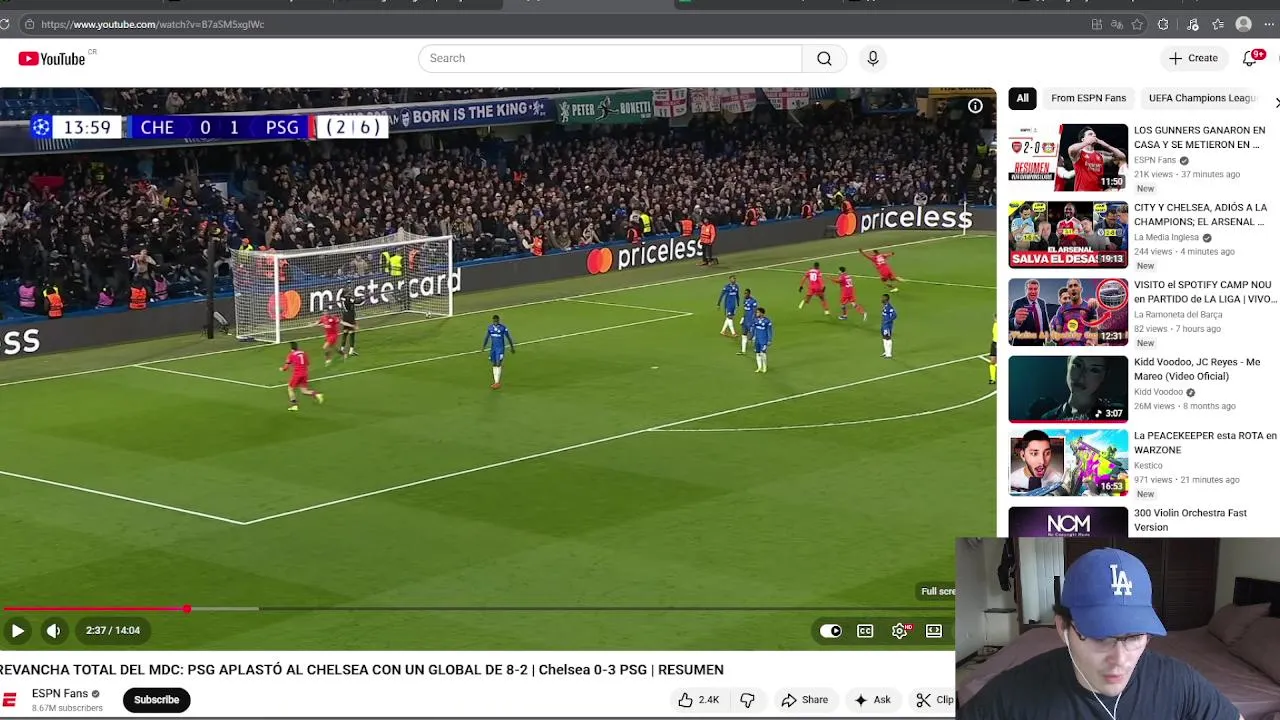Open the ESPN Fans channel name
Image resolution: width=1280 pixels, height=720 pixels.
60,693
